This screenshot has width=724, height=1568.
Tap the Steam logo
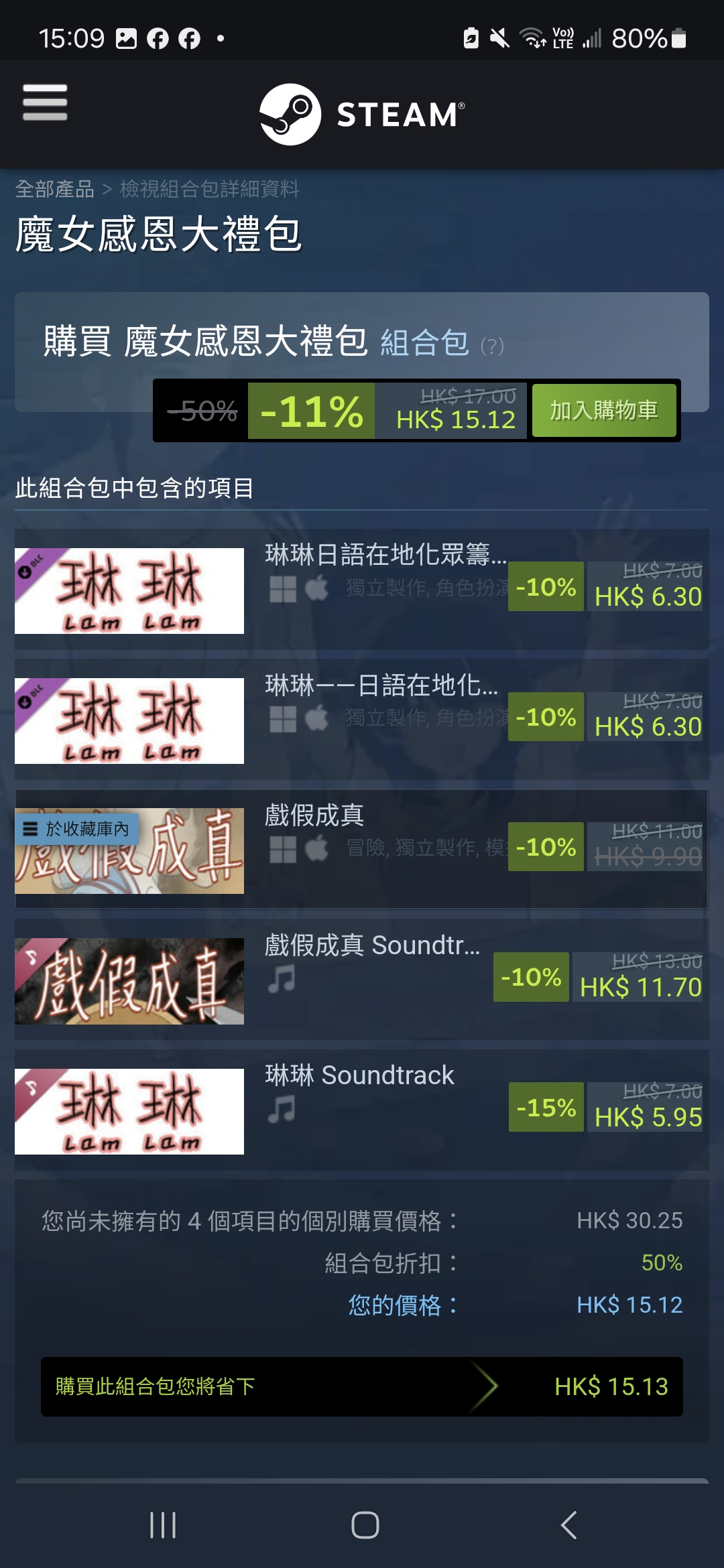click(362, 115)
